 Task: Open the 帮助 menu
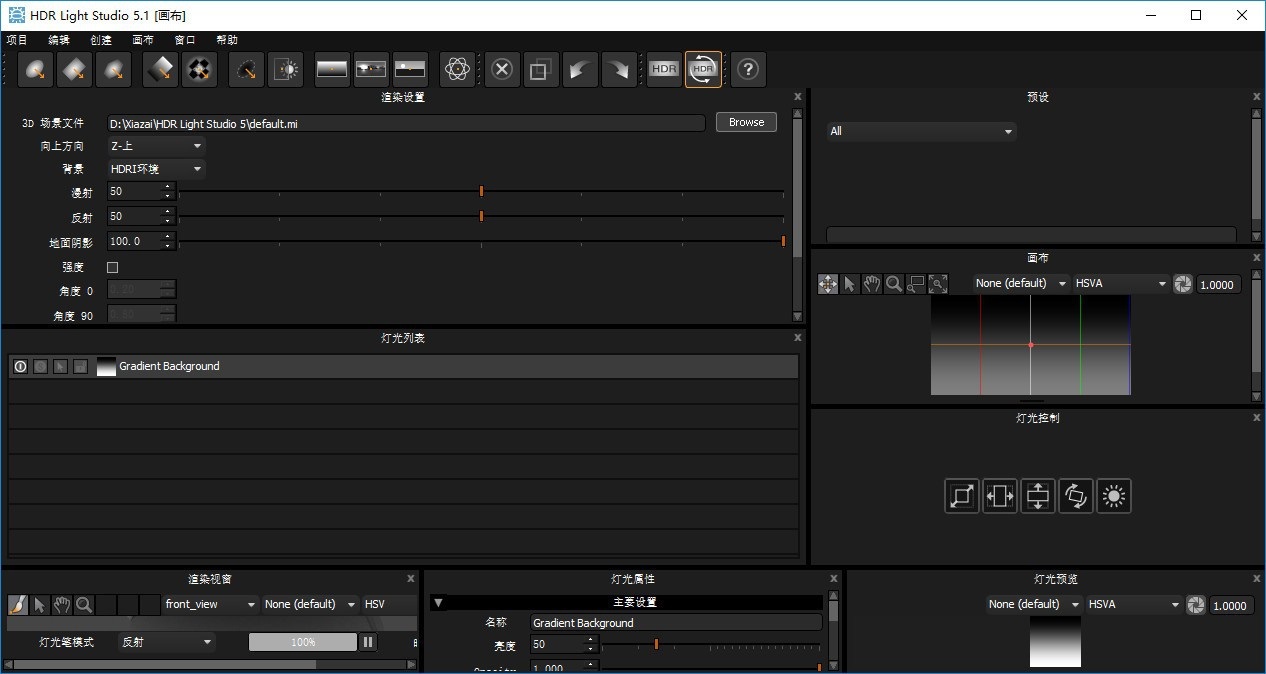(227, 40)
